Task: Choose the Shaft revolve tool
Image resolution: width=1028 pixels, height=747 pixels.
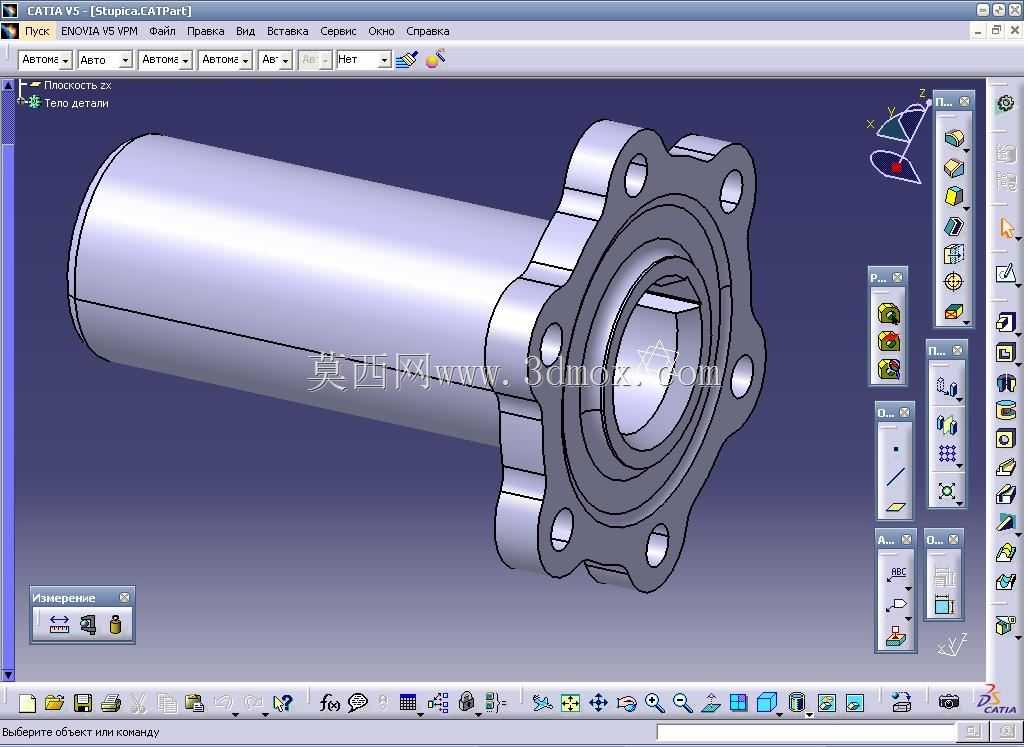Action: 1005,382
